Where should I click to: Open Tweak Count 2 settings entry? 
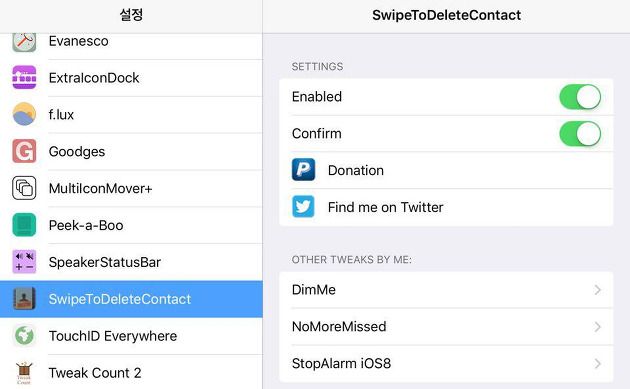click(131, 373)
